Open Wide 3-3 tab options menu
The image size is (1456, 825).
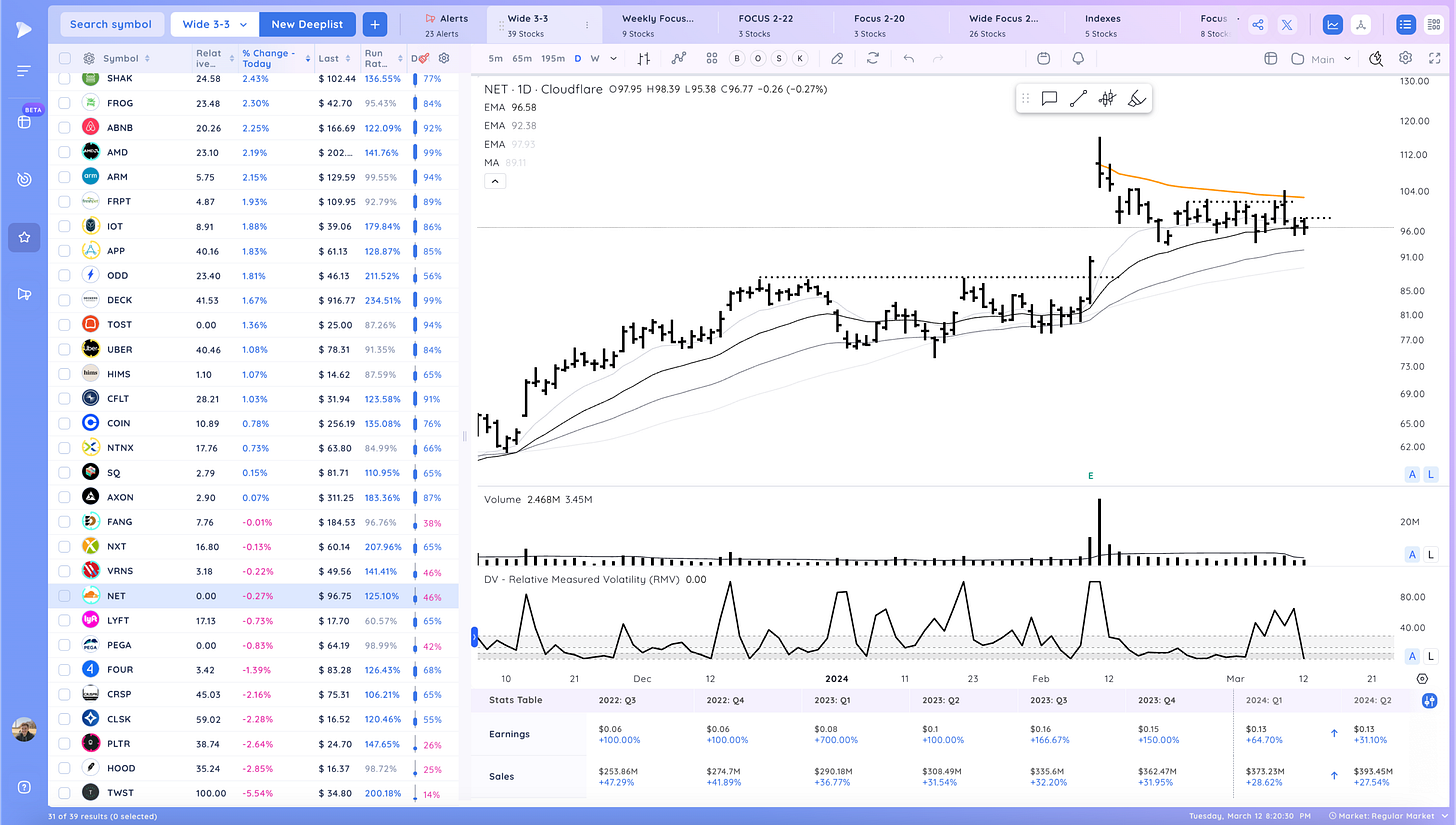(x=586, y=25)
